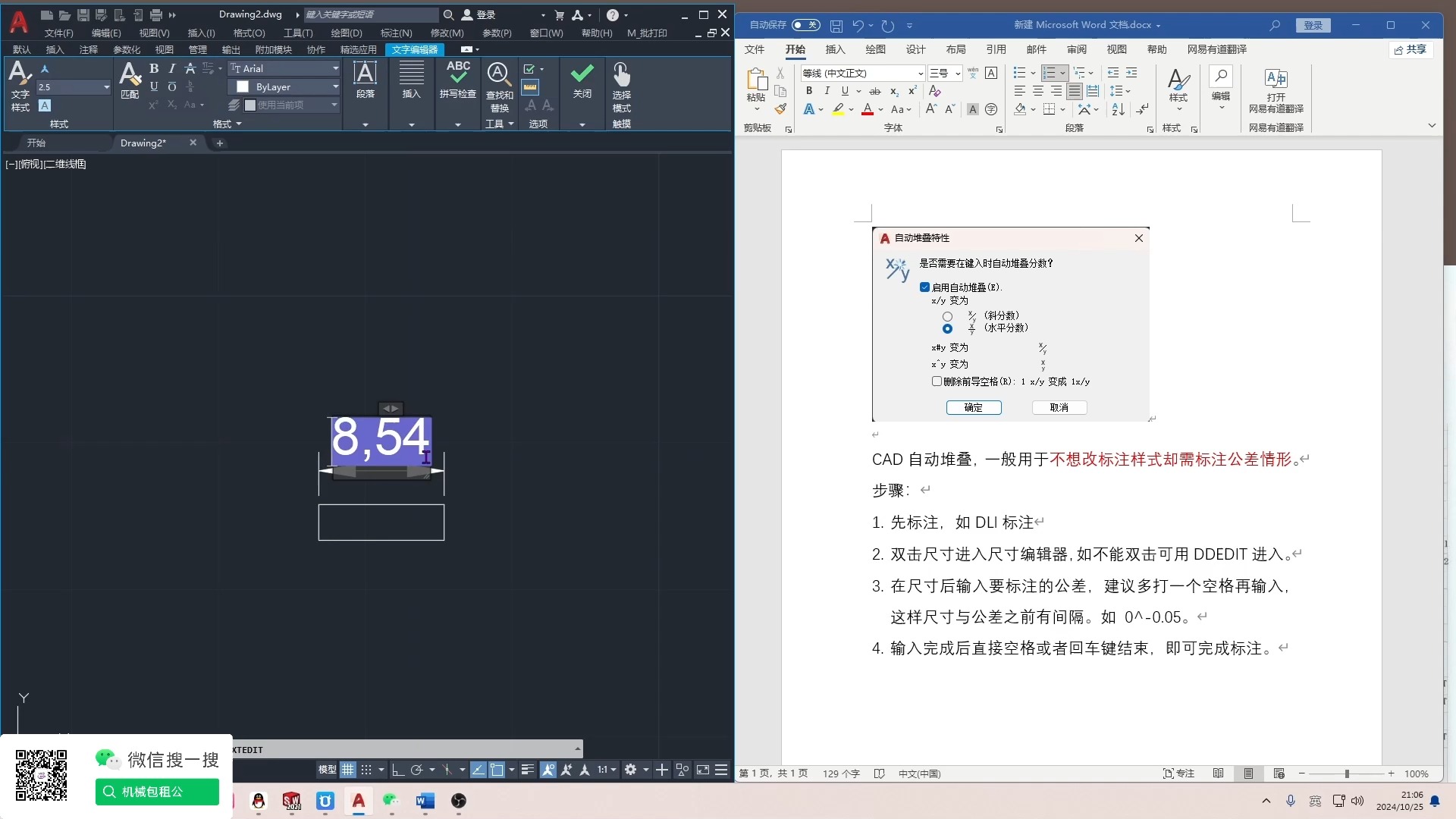Screen dimensions: 1456x819
Task: Open the Word Insert ribbon tab
Action: 835,49
